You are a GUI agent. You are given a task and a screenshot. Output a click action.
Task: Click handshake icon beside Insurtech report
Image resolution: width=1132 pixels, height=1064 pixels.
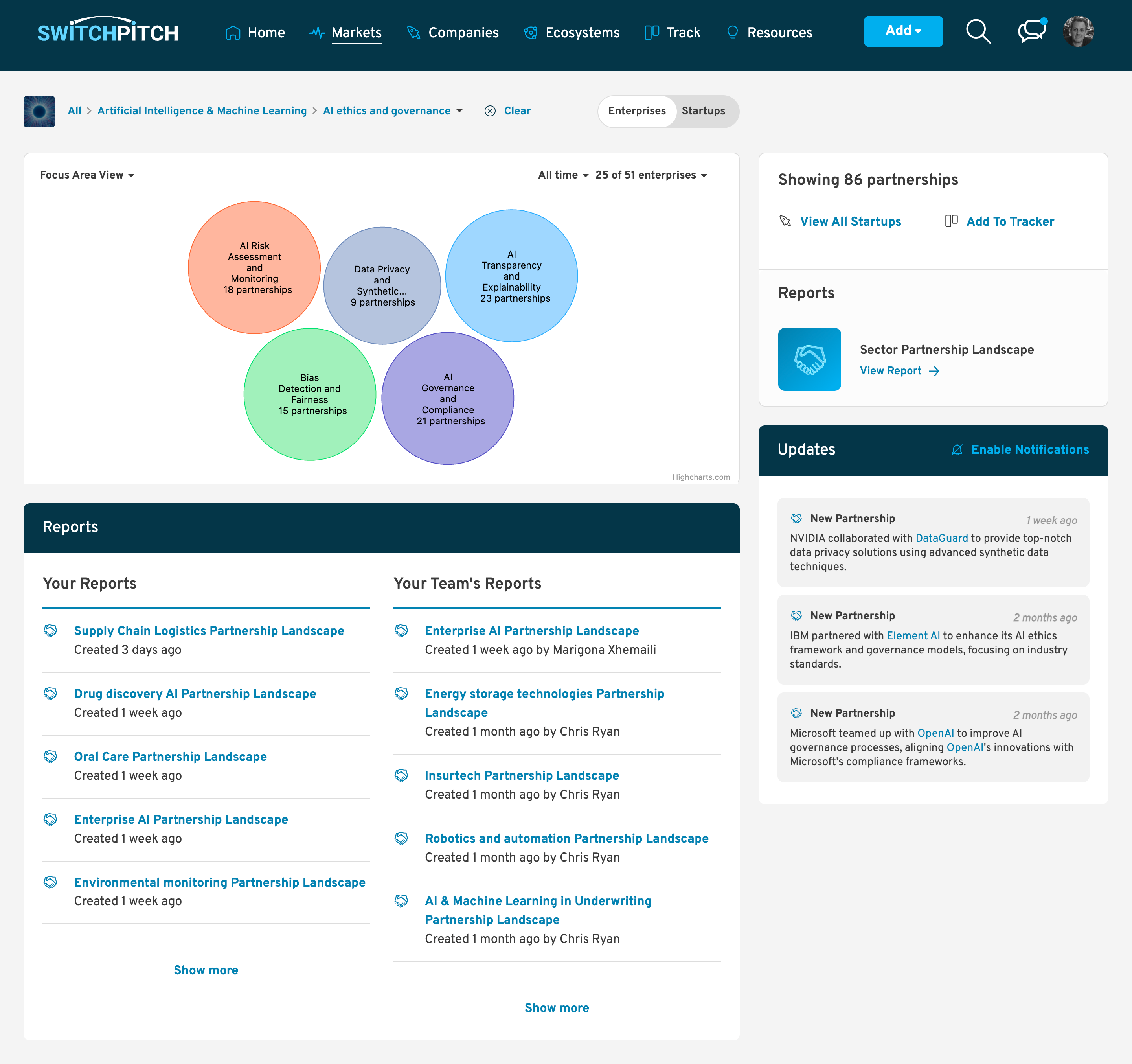click(401, 775)
